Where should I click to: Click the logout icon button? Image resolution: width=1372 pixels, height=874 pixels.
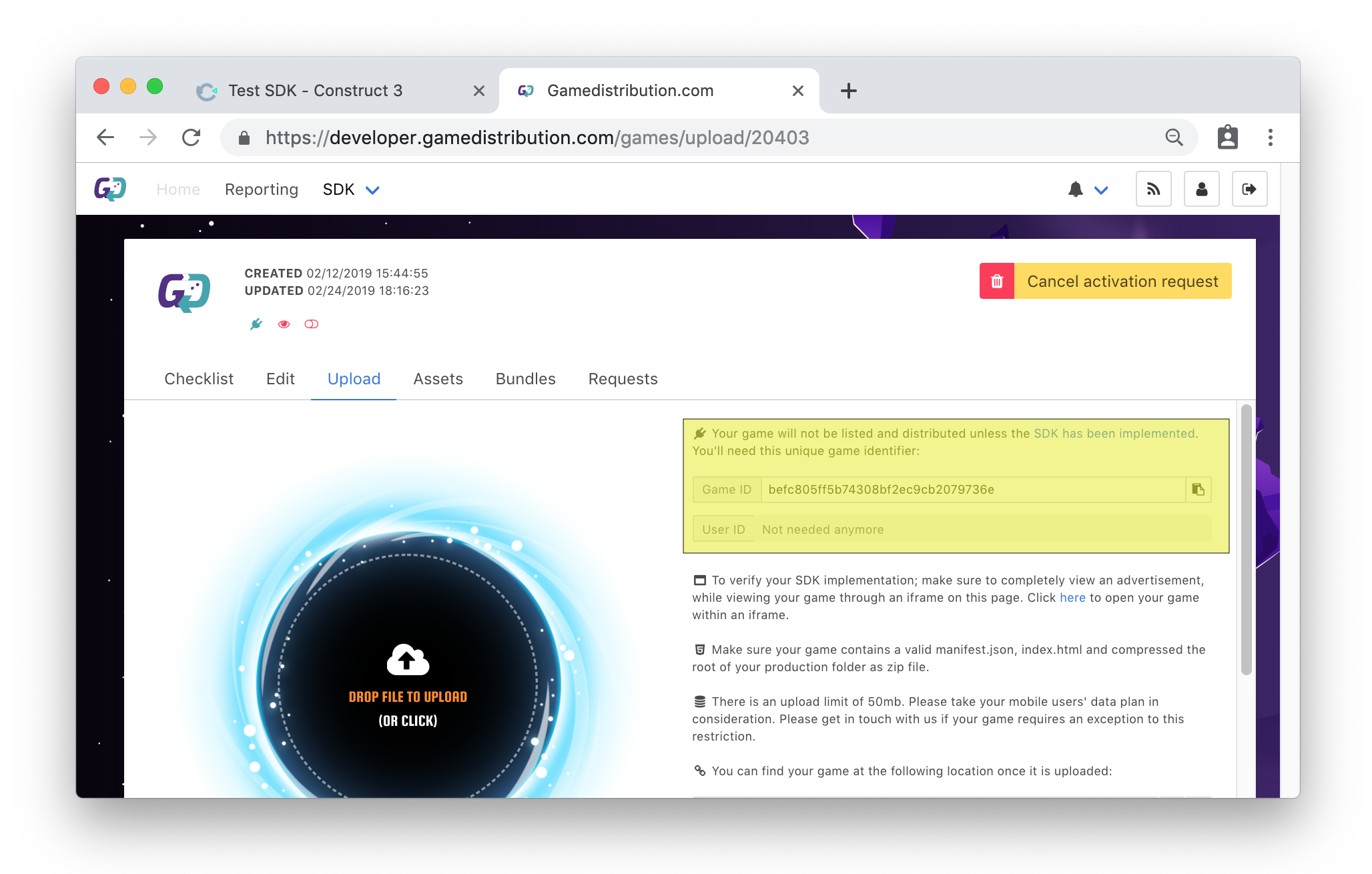point(1249,189)
